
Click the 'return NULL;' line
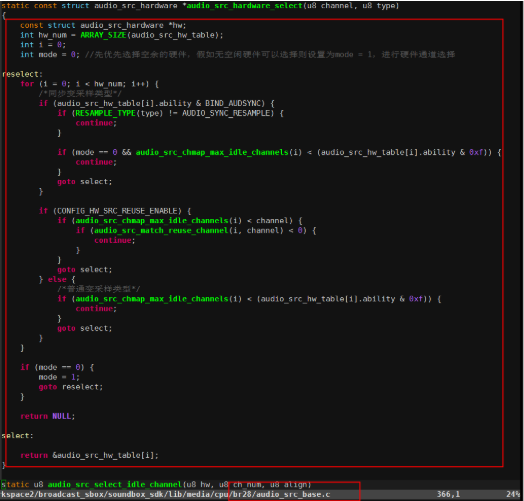[48, 416]
